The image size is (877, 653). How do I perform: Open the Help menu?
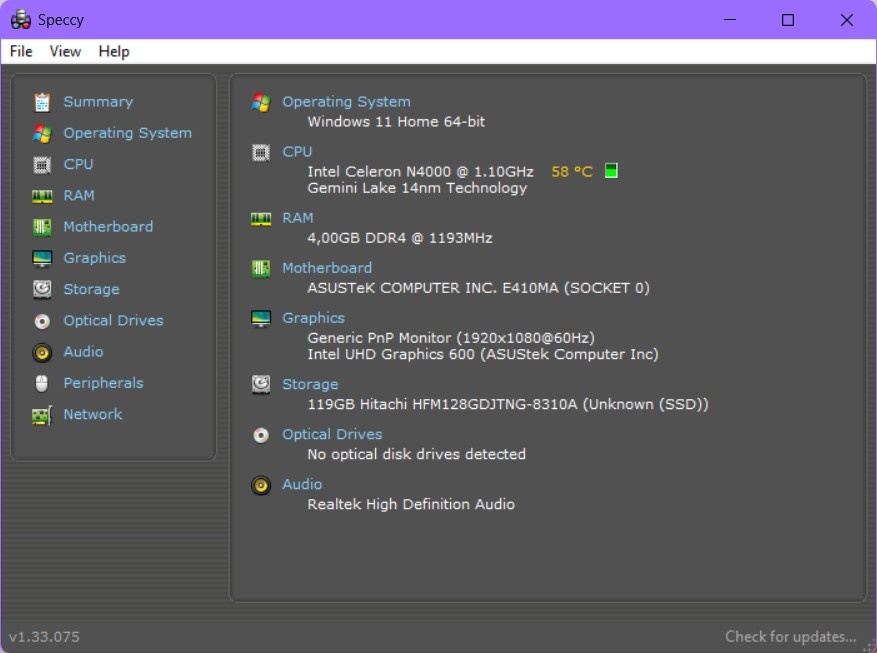click(x=113, y=51)
